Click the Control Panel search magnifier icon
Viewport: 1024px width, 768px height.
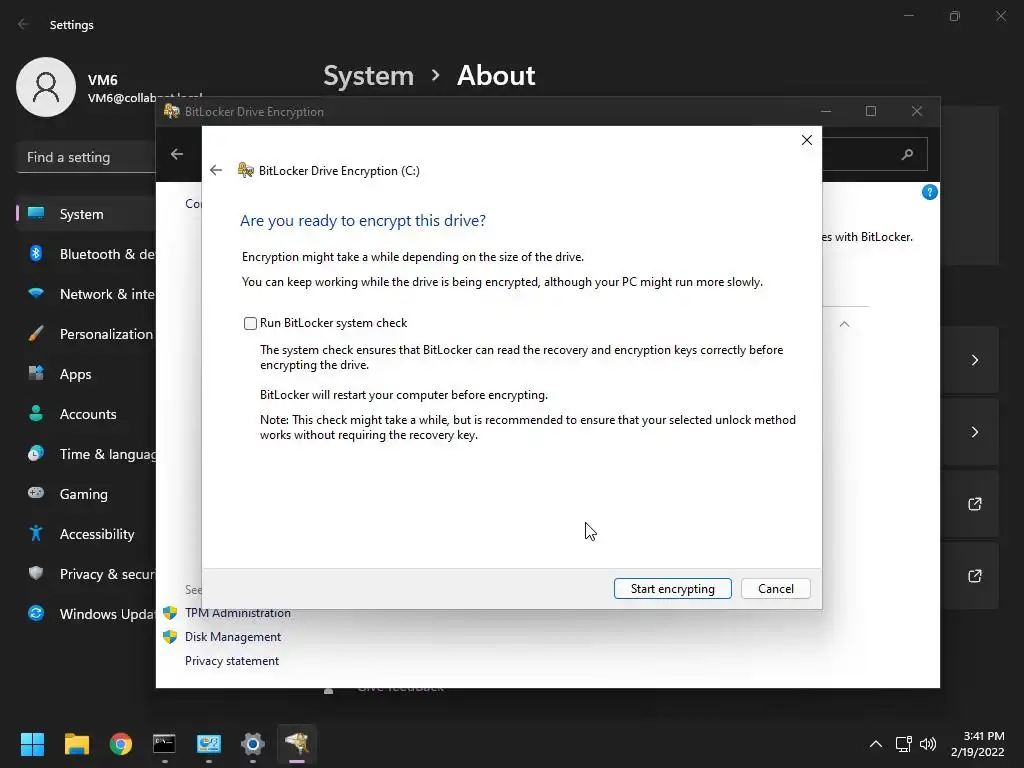(907, 154)
